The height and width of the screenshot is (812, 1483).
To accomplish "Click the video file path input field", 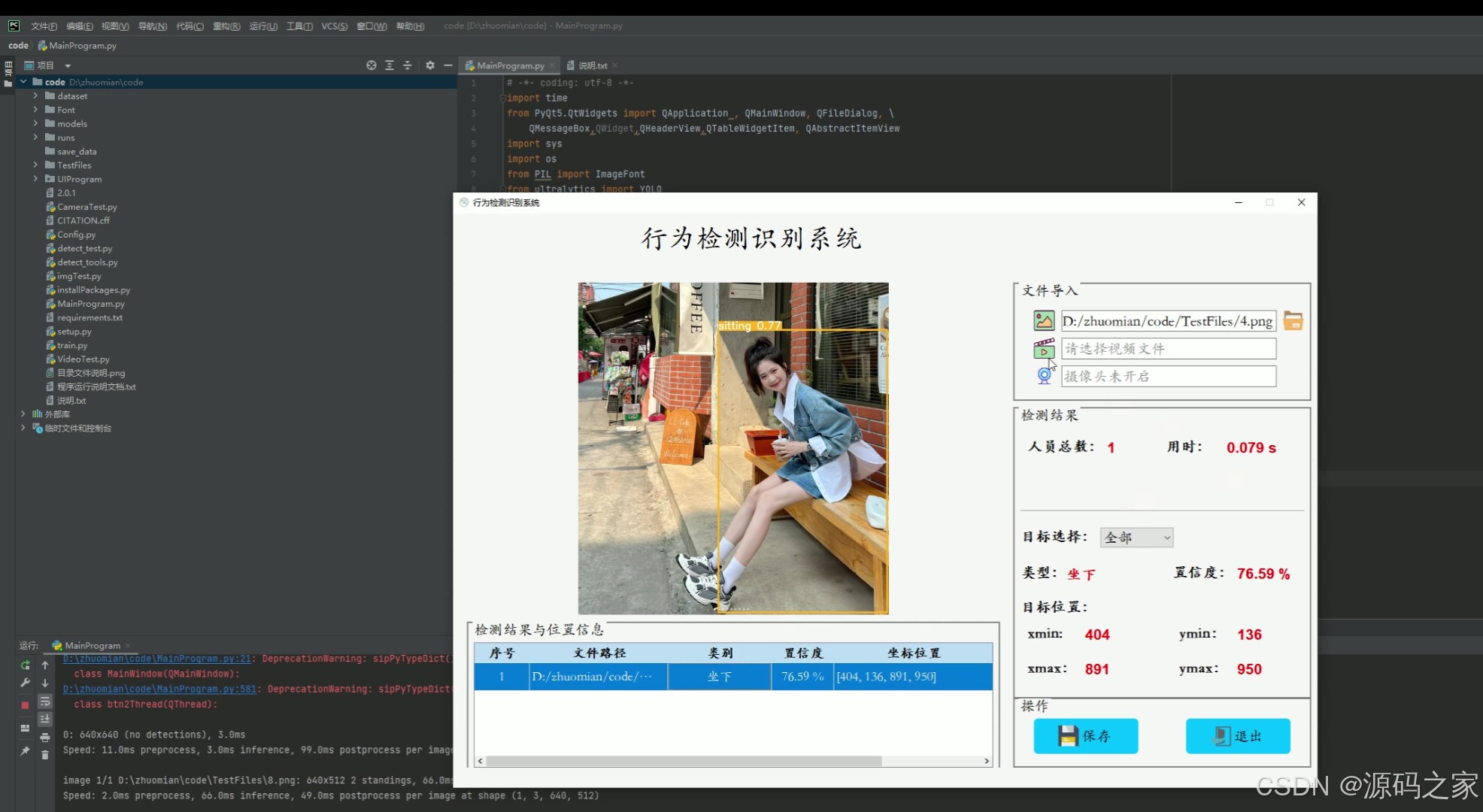I will pos(1168,349).
